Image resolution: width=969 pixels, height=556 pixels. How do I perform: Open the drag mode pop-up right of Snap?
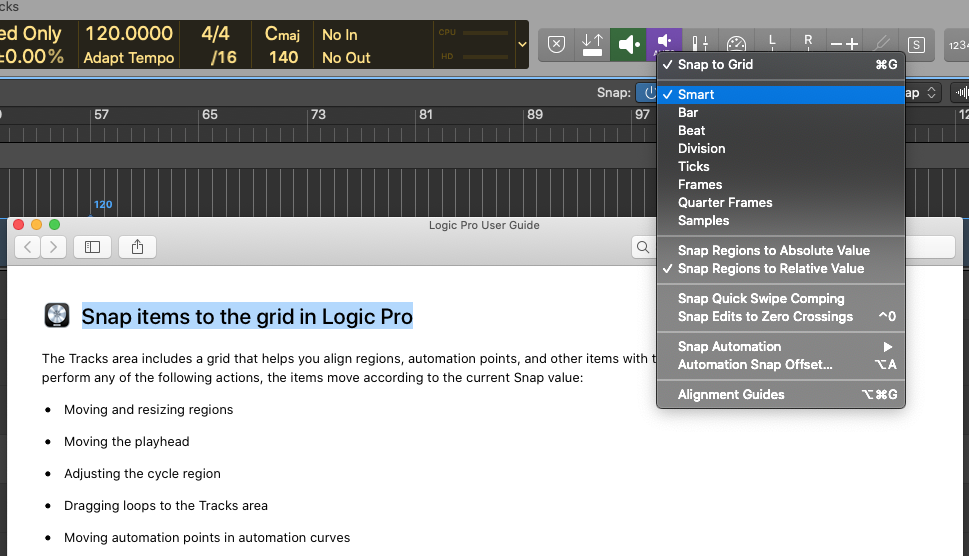pos(922,93)
